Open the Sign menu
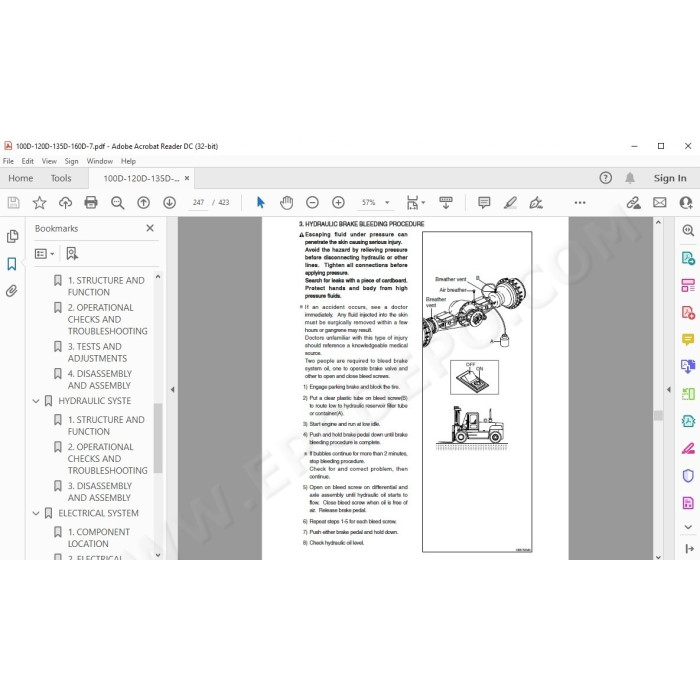This screenshot has height=700, width=700. click(x=71, y=161)
